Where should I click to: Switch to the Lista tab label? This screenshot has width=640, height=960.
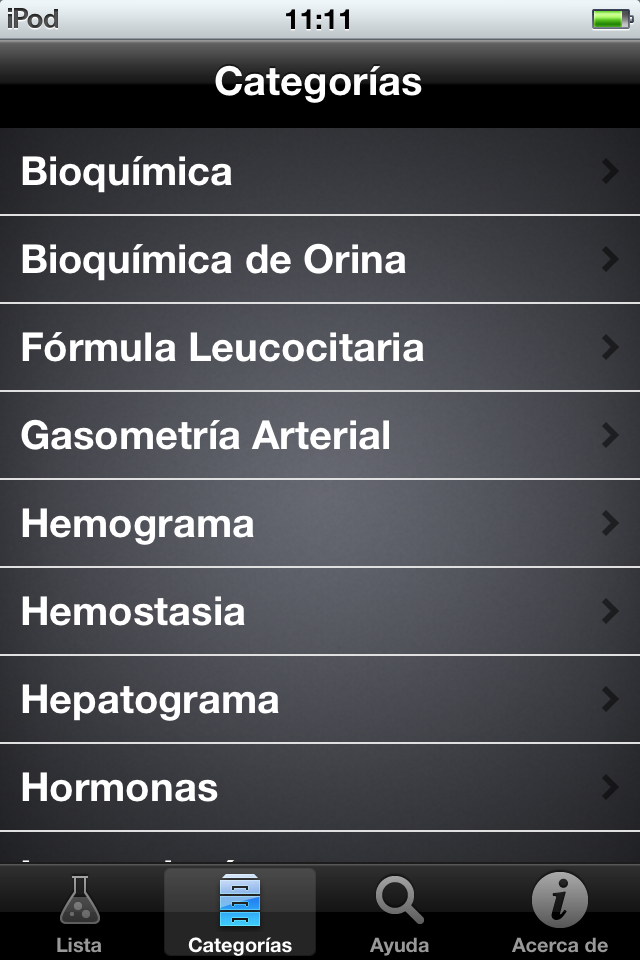[x=80, y=945]
